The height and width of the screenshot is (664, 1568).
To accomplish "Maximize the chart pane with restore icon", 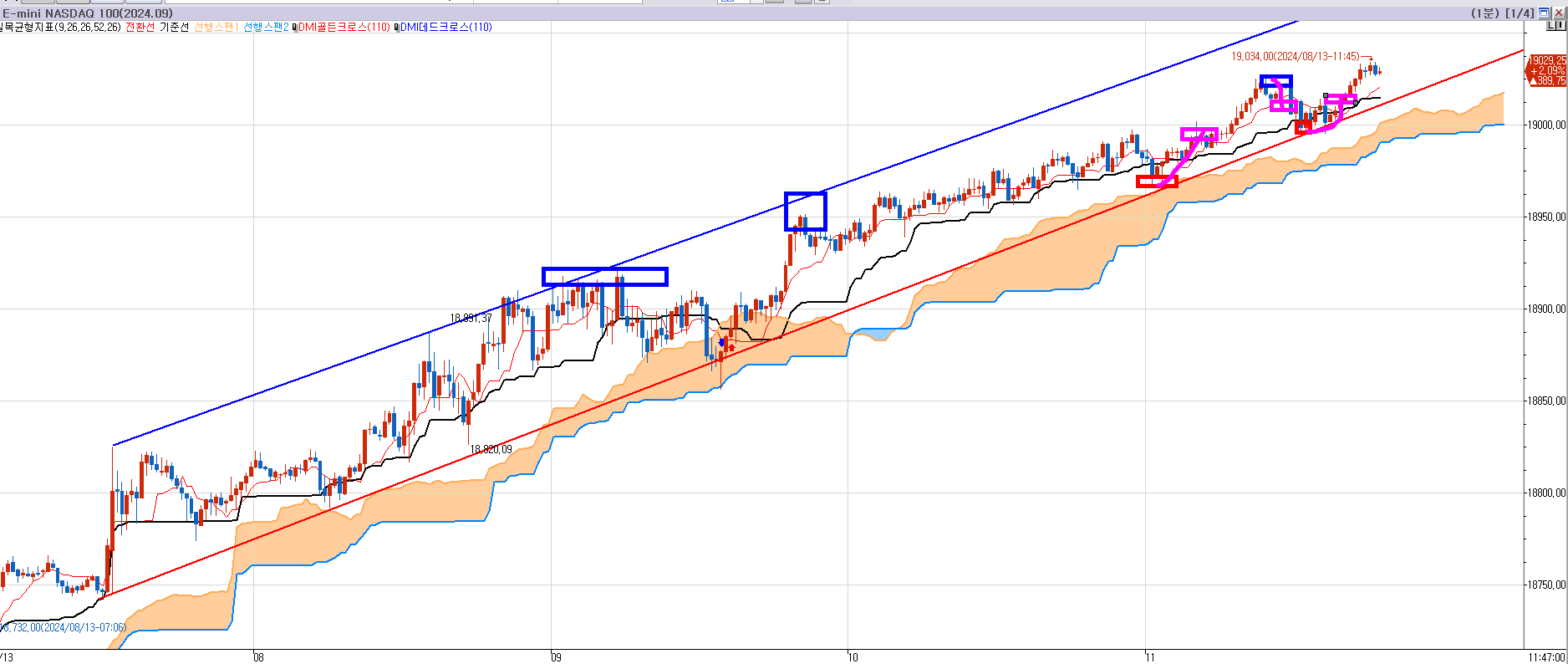I will click(x=1544, y=13).
